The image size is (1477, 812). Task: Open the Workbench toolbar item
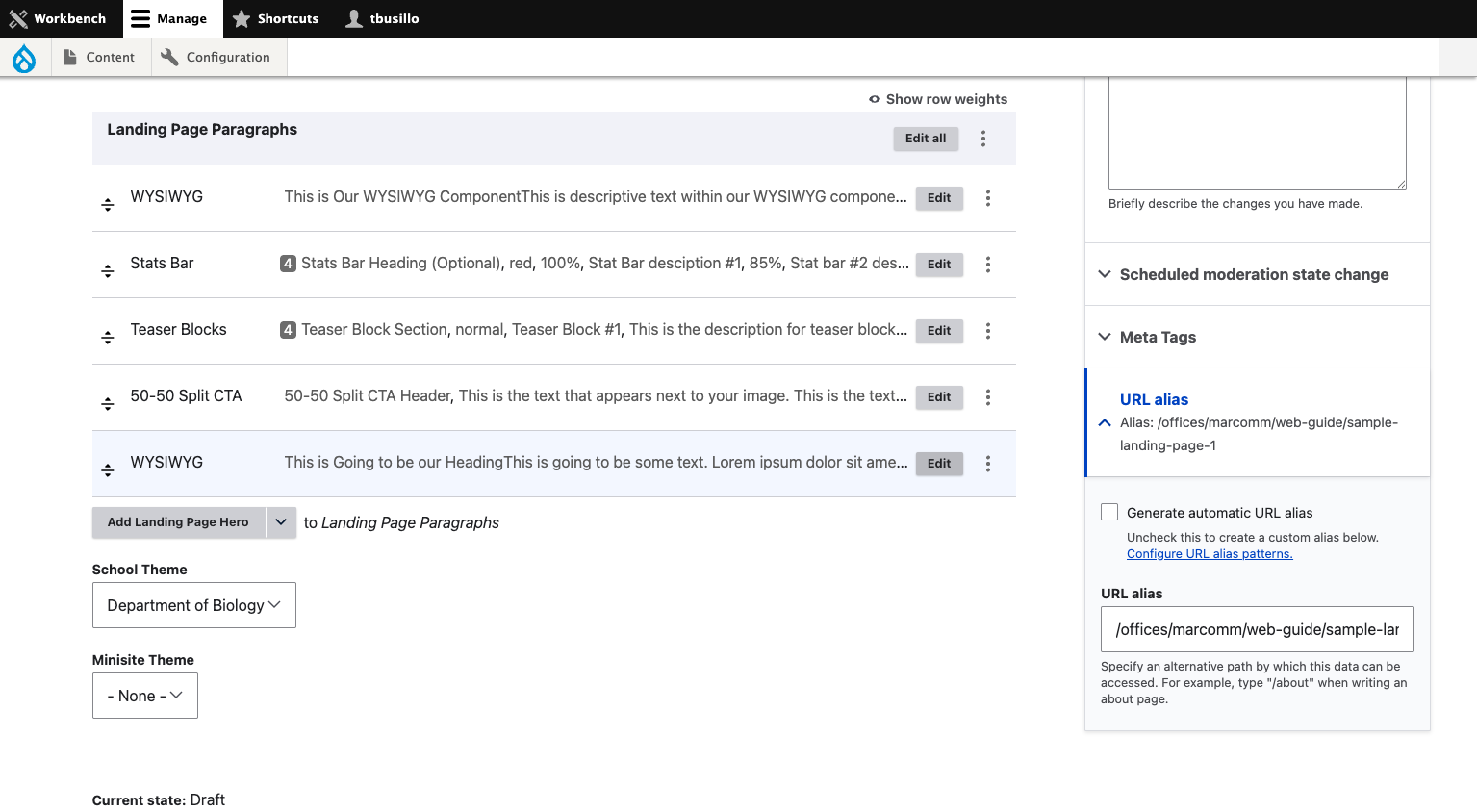pos(58,19)
